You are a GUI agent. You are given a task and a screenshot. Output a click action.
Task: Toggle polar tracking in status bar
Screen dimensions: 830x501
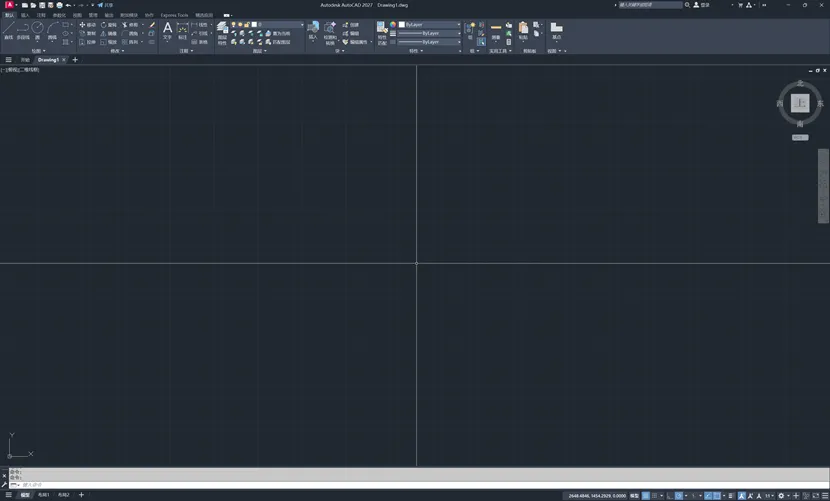679,496
